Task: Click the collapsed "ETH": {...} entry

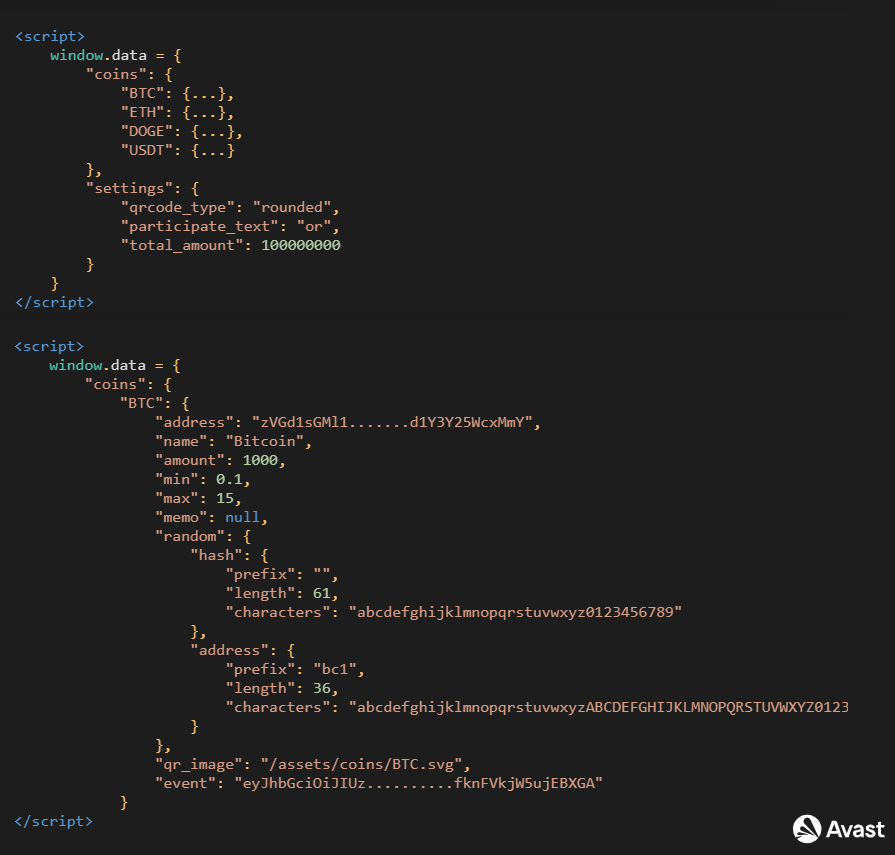Action: point(177,112)
